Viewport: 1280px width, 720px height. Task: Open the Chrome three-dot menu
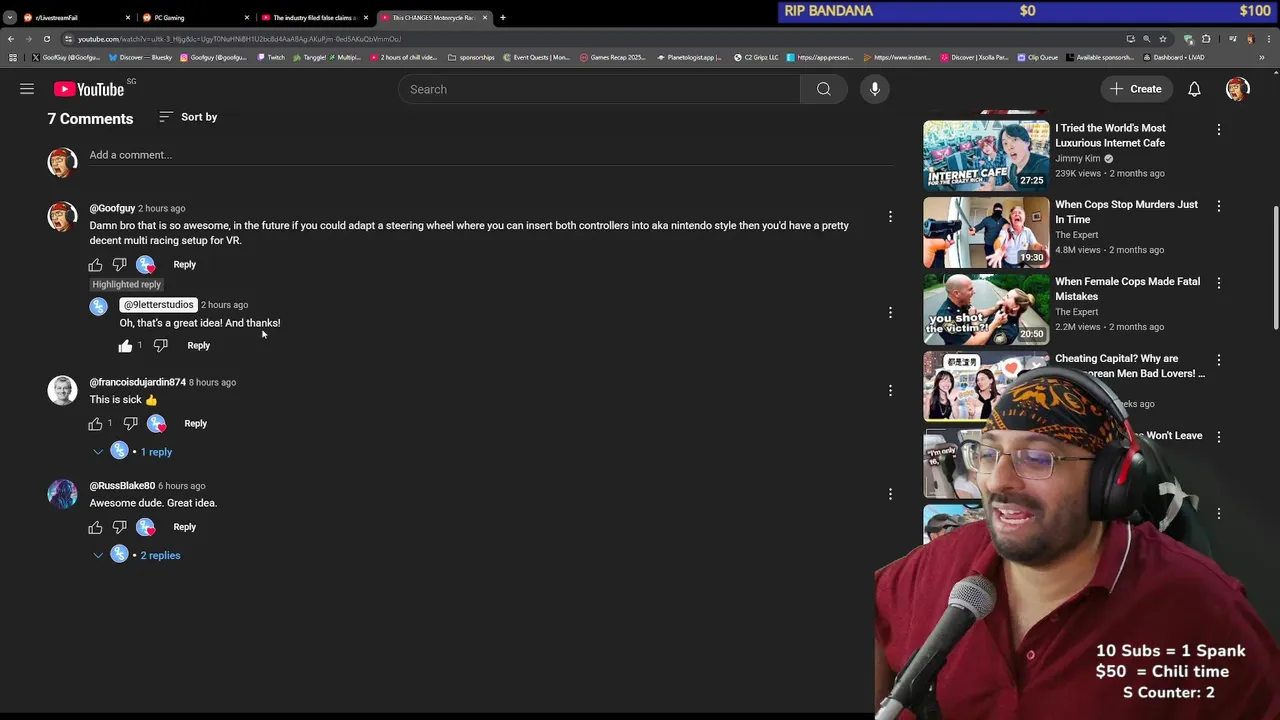click(x=1269, y=39)
